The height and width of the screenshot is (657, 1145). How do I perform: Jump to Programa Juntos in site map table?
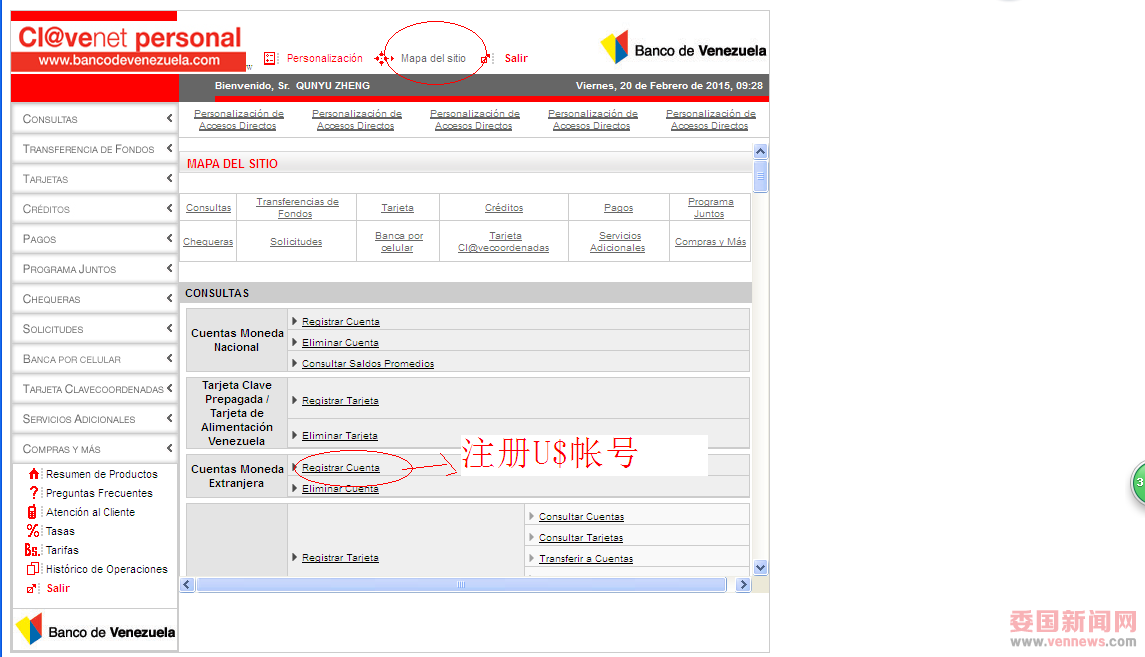(x=710, y=208)
